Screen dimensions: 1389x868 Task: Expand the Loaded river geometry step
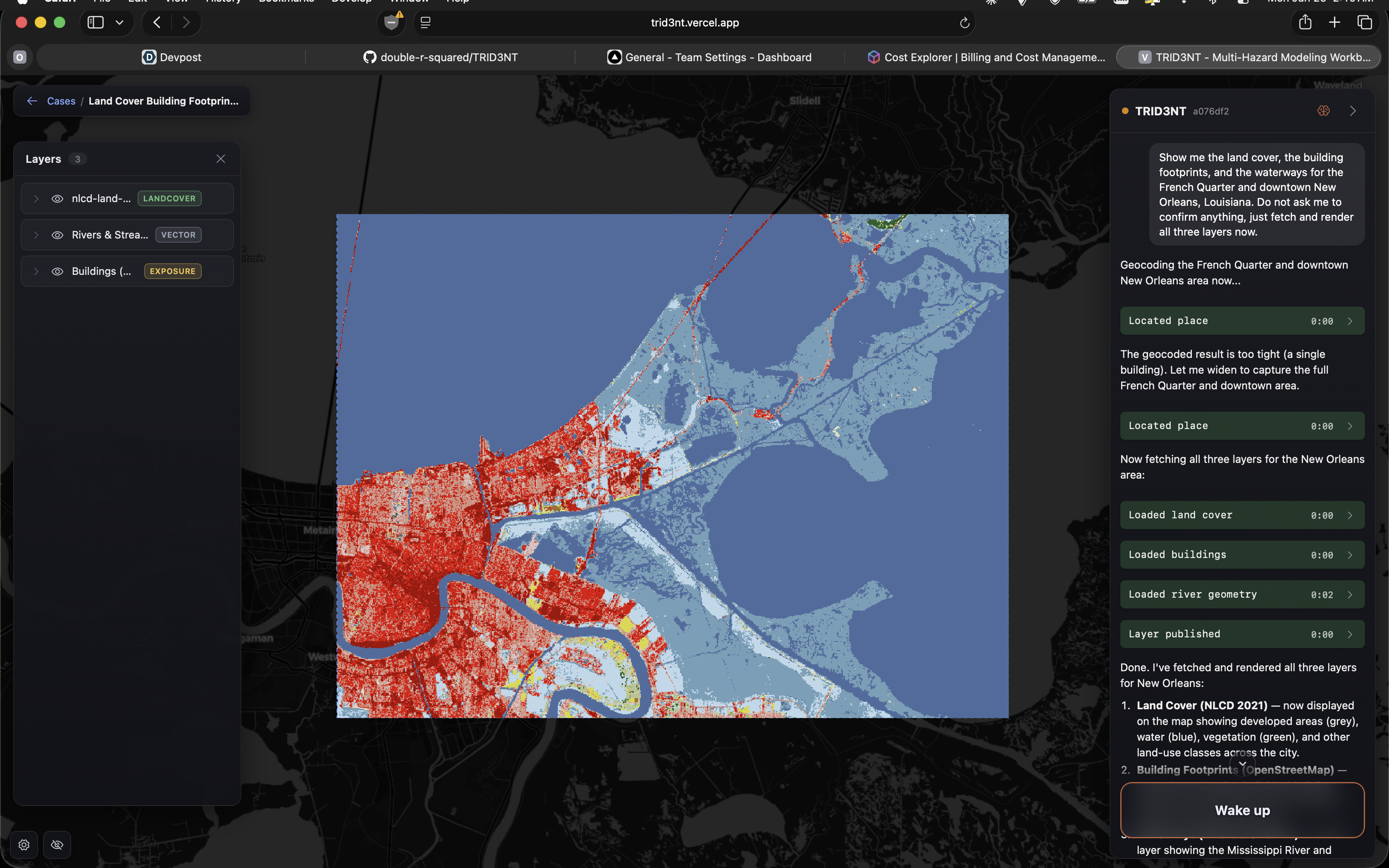click(1242, 594)
